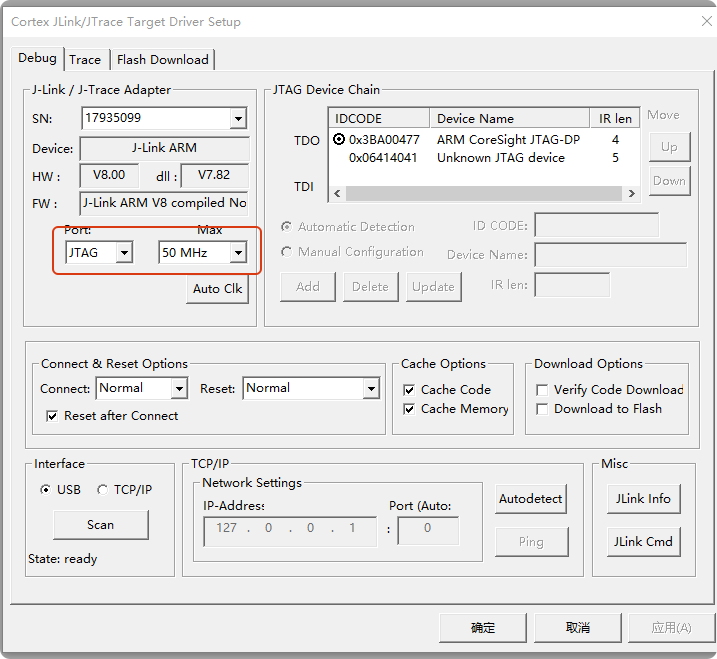Viewport: 717px width, 659px height.
Task: Click the HW version V8.00 field
Action: (x=109, y=176)
